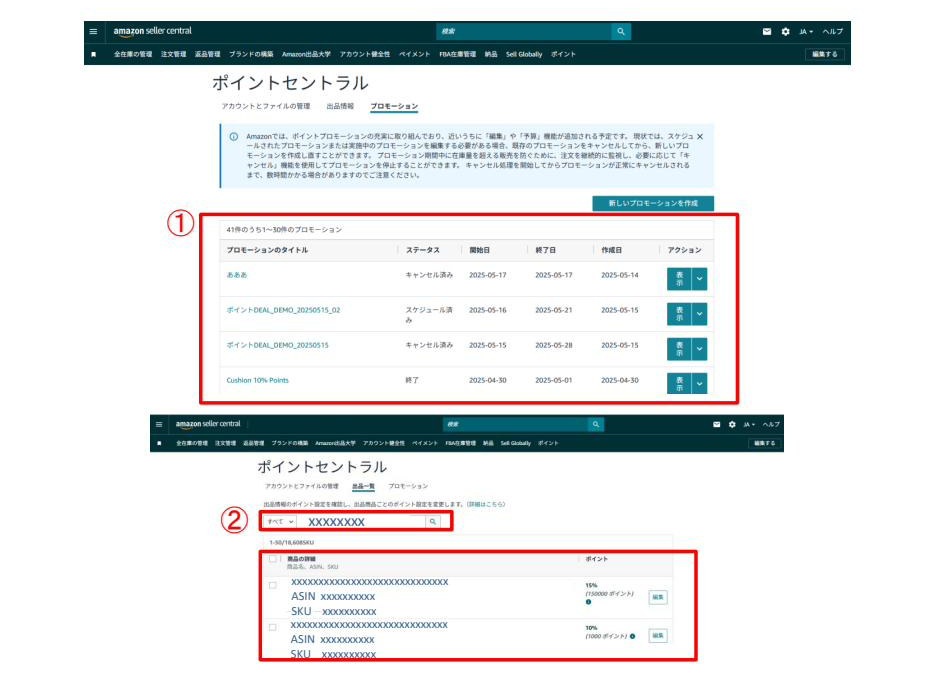Screen dimensions: 952x682
Task: Focus the XXXXXXXX product search field
Action: click(x=361, y=522)
